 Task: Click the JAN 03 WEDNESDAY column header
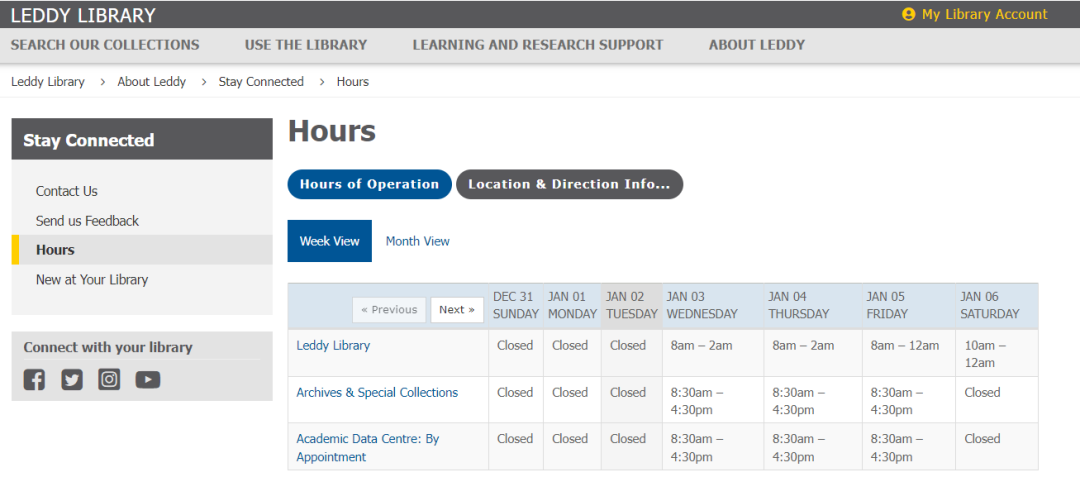point(713,305)
